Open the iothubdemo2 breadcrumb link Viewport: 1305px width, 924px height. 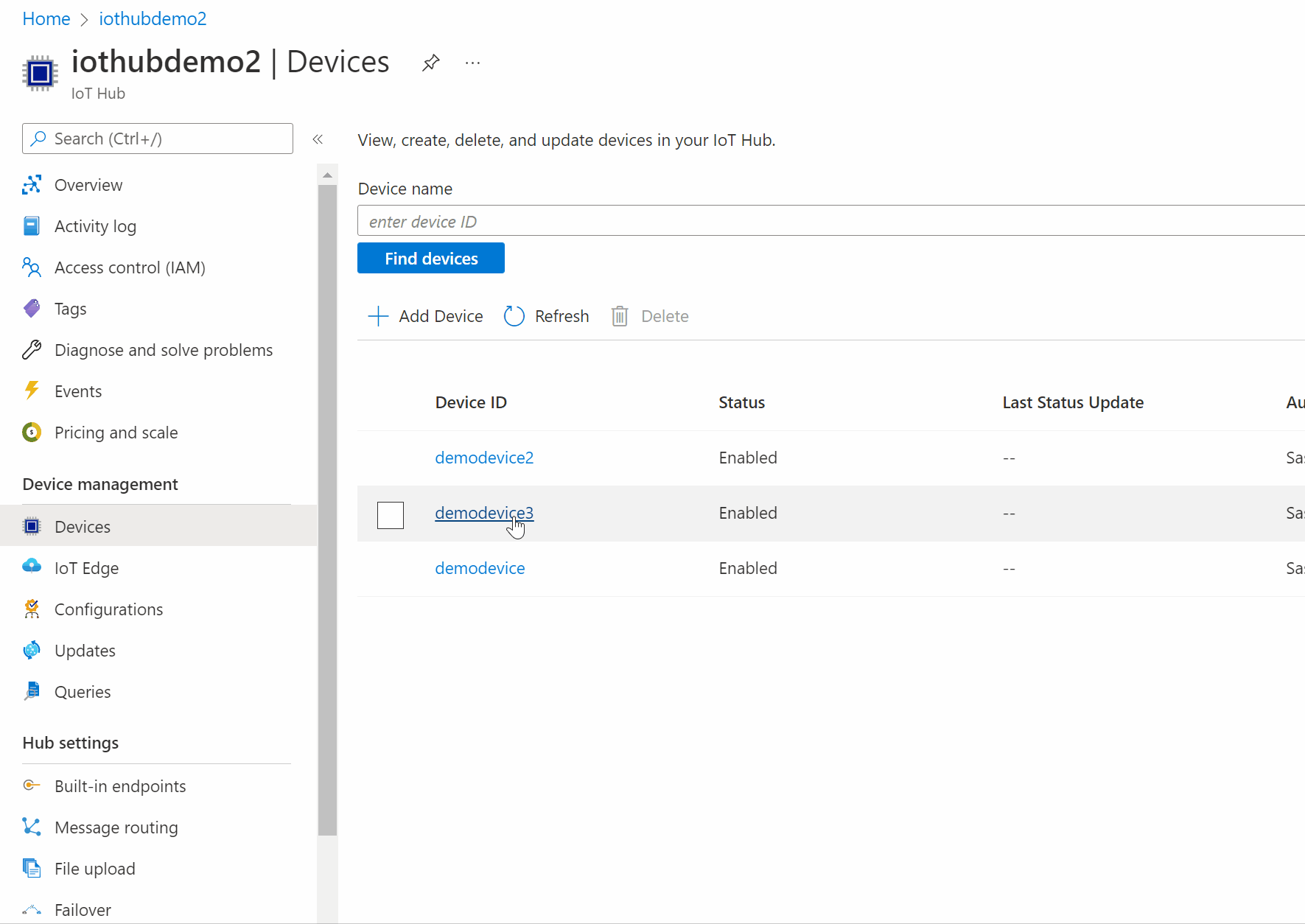[153, 18]
